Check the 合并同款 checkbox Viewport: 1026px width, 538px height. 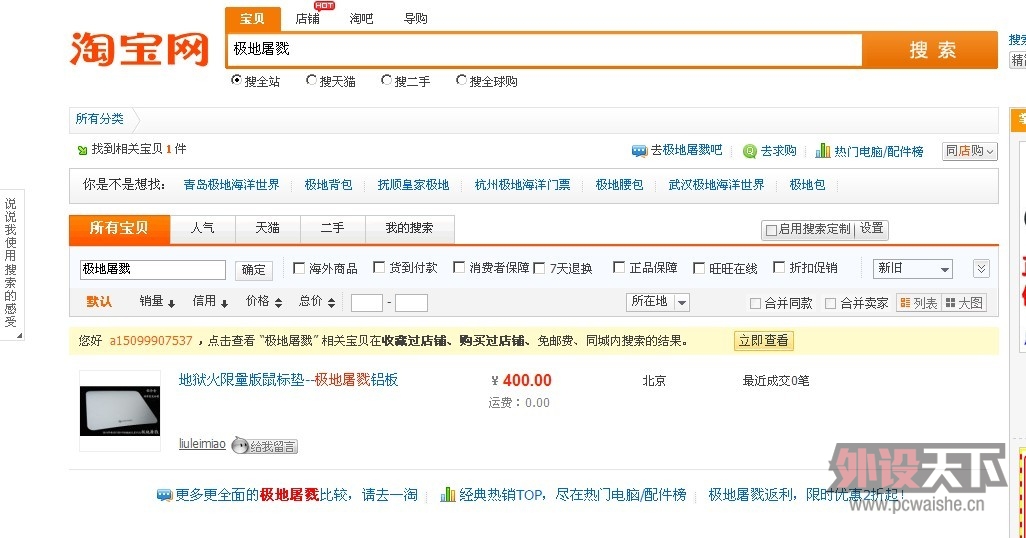[755, 303]
